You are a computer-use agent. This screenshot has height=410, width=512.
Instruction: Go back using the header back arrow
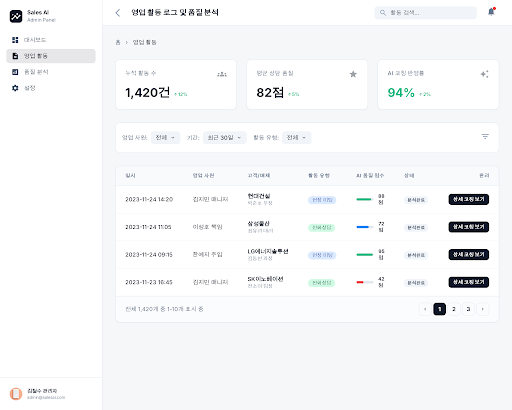118,13
